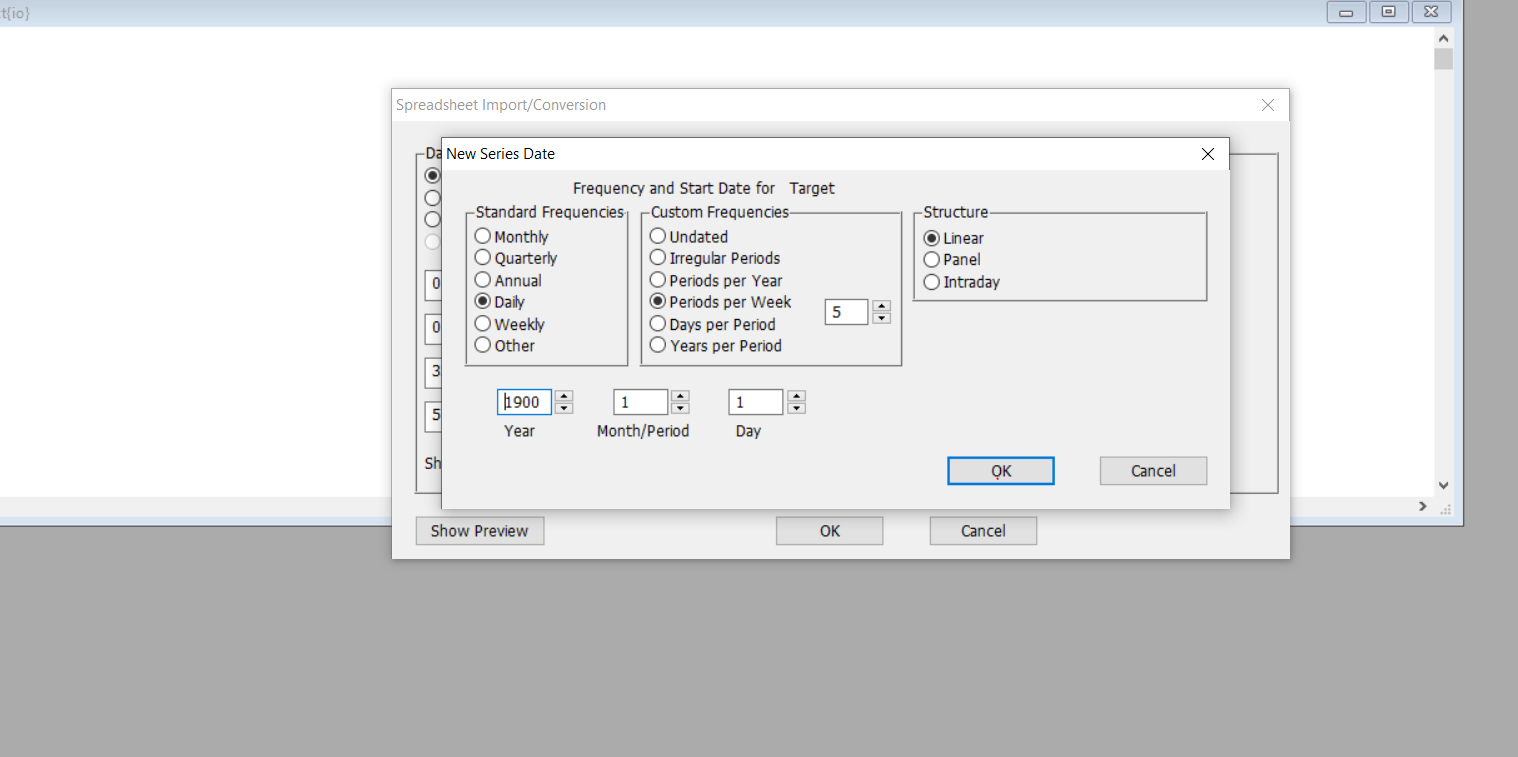The height and width of the screenshot is (757, 1518).
Task: Decrease the Year value with down arrow
Action: [564, 408]
